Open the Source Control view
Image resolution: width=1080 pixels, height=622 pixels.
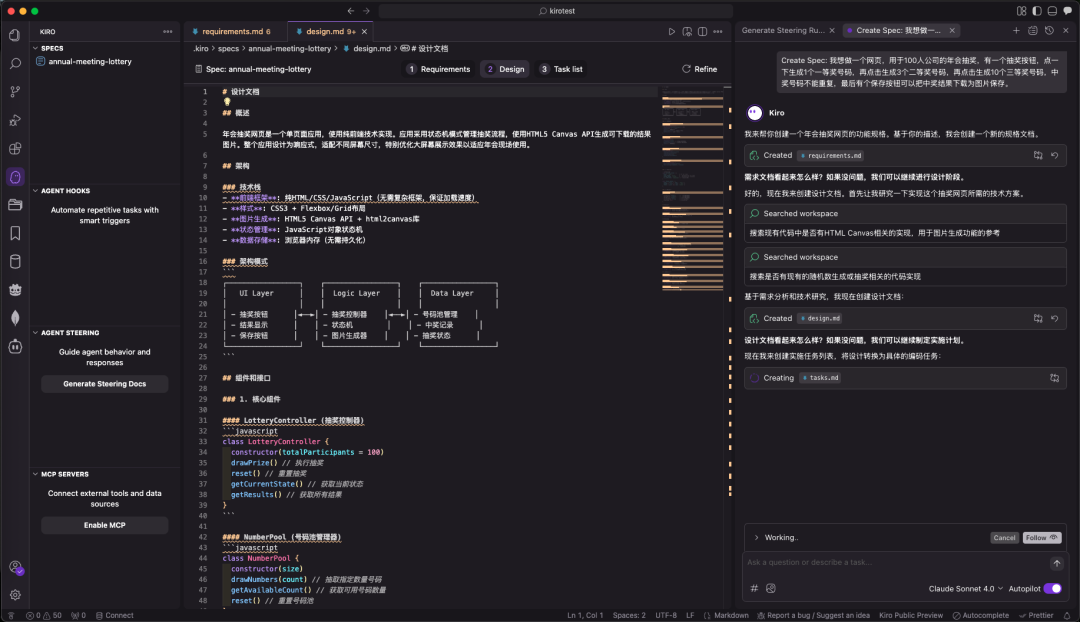click(14, 92)
